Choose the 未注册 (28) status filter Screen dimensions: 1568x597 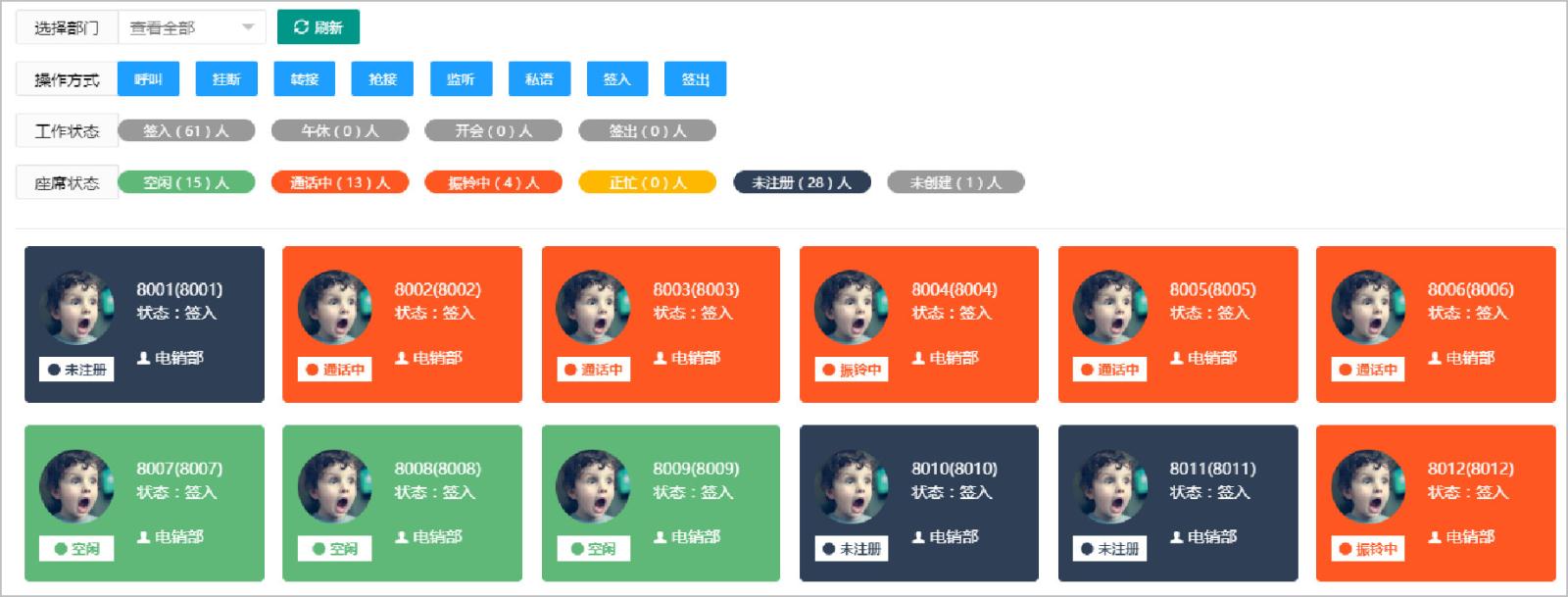801,182
